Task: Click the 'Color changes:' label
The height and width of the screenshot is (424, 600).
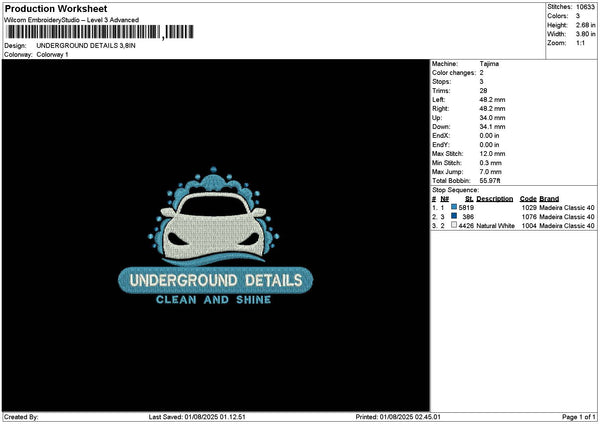Action: 454,73
